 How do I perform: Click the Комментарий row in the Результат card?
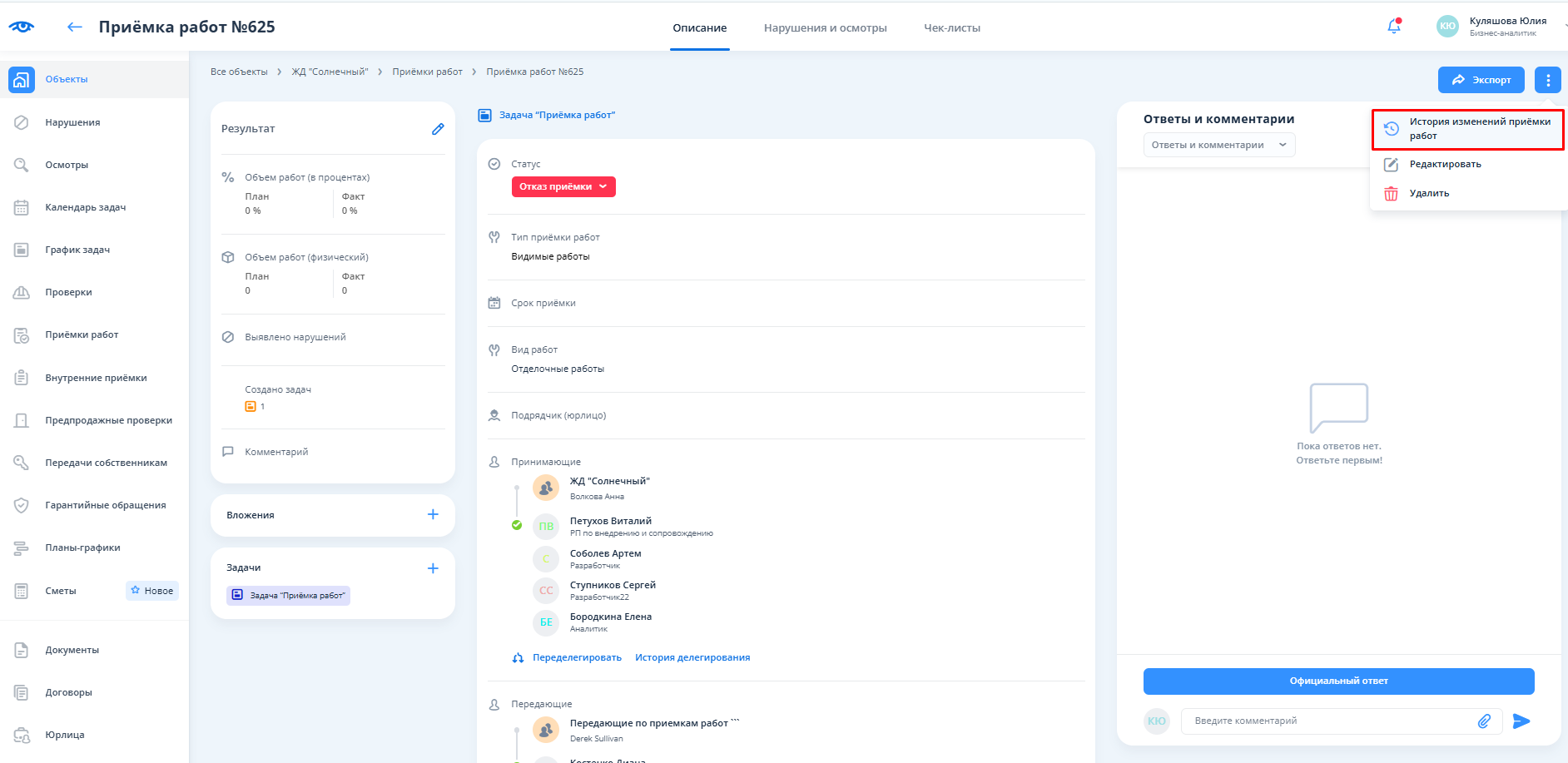coord(333,452)
